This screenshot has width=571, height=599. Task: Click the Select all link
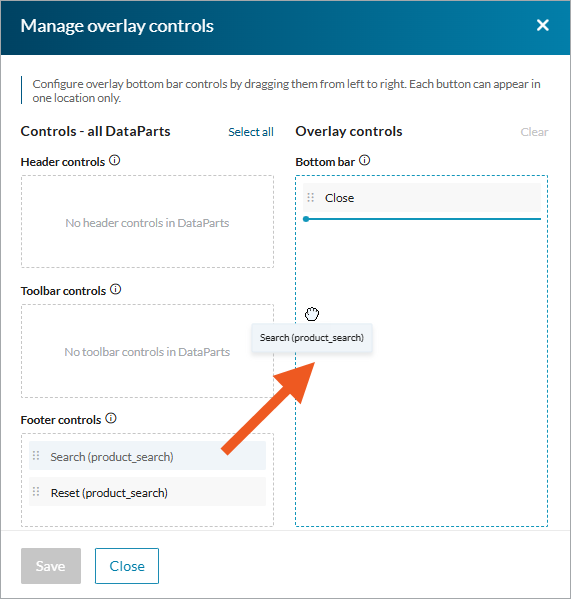click(x=251, y=132)
